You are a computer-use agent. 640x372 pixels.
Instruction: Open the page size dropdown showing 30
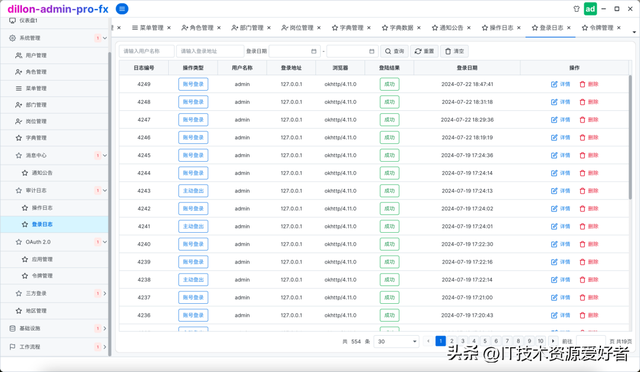click(x=396, y=341)
